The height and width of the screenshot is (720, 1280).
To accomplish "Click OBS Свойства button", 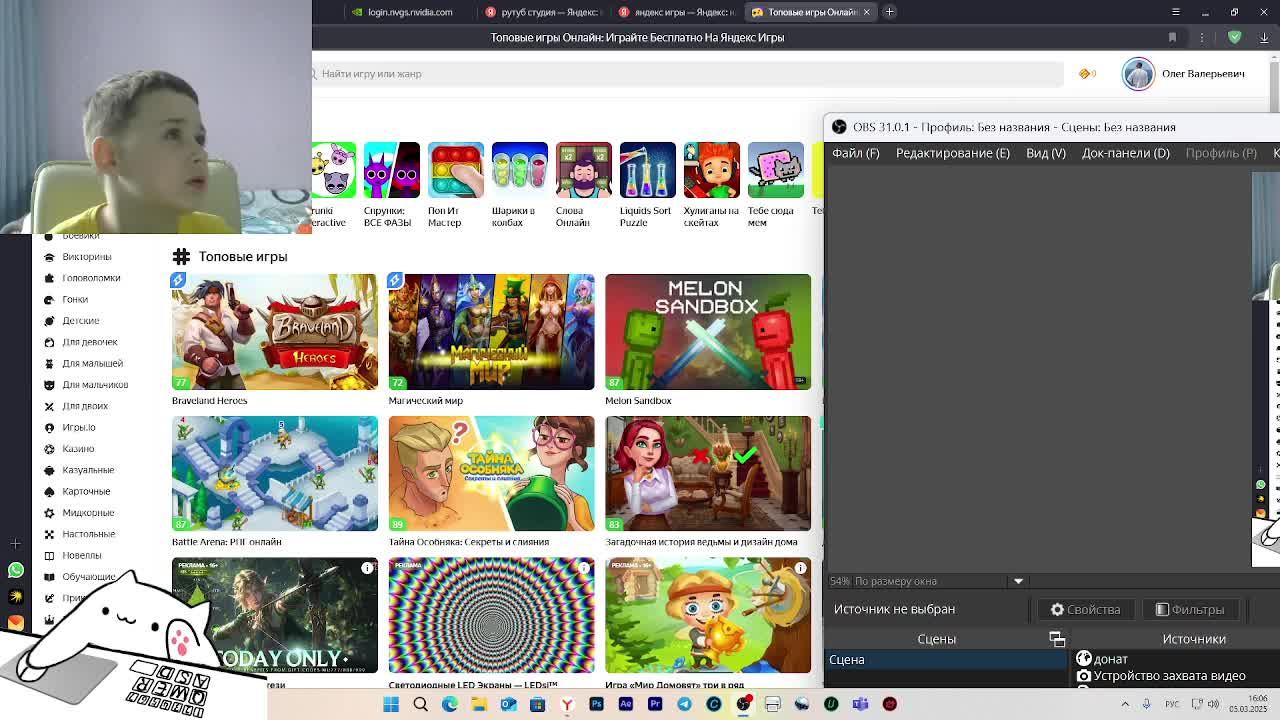I will pyautogui.click(x=1085, y=609).
